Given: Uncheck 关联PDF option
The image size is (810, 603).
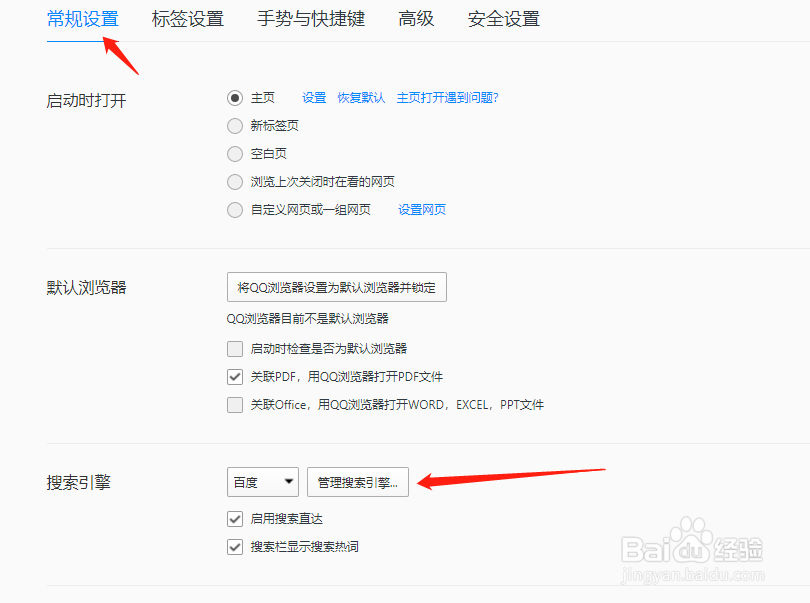Looking at the screenshot, I should click(235, 377).
